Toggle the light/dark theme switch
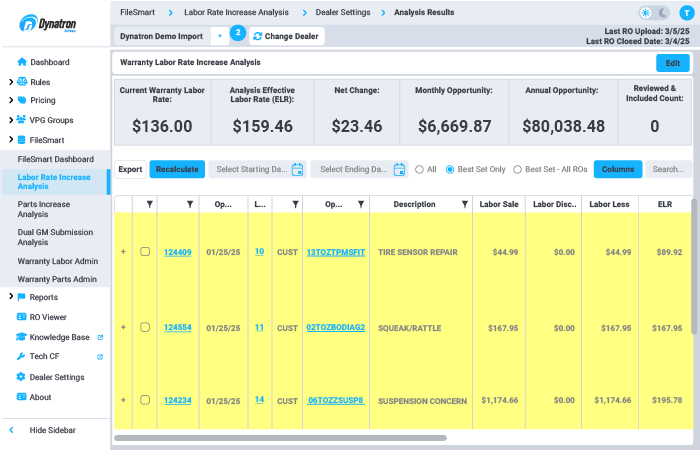Screen dimensions: 700x450 655,13
